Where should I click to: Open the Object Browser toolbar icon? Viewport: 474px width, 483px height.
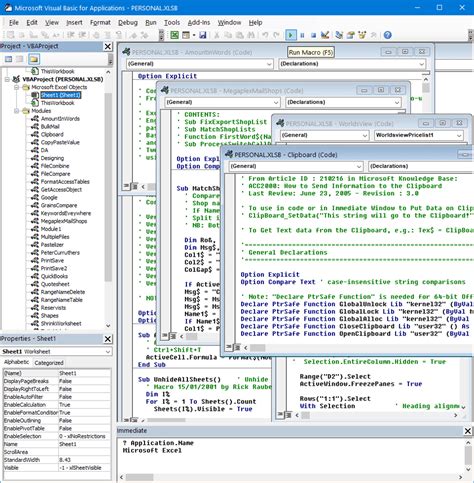362,35
